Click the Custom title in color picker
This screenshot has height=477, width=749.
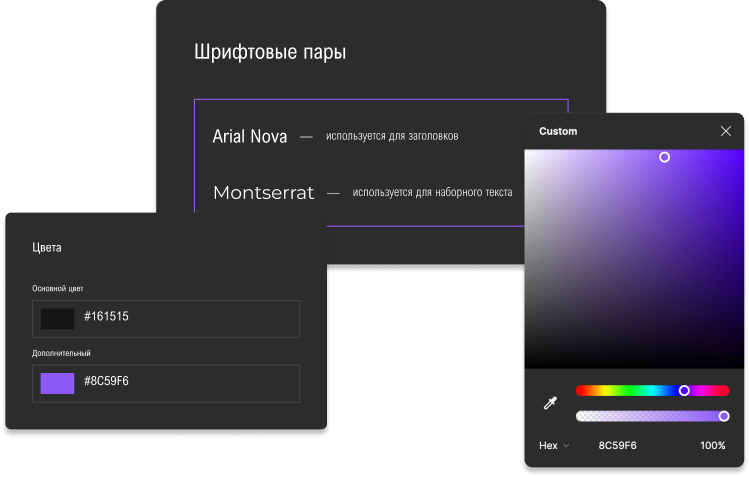(558, 131)
